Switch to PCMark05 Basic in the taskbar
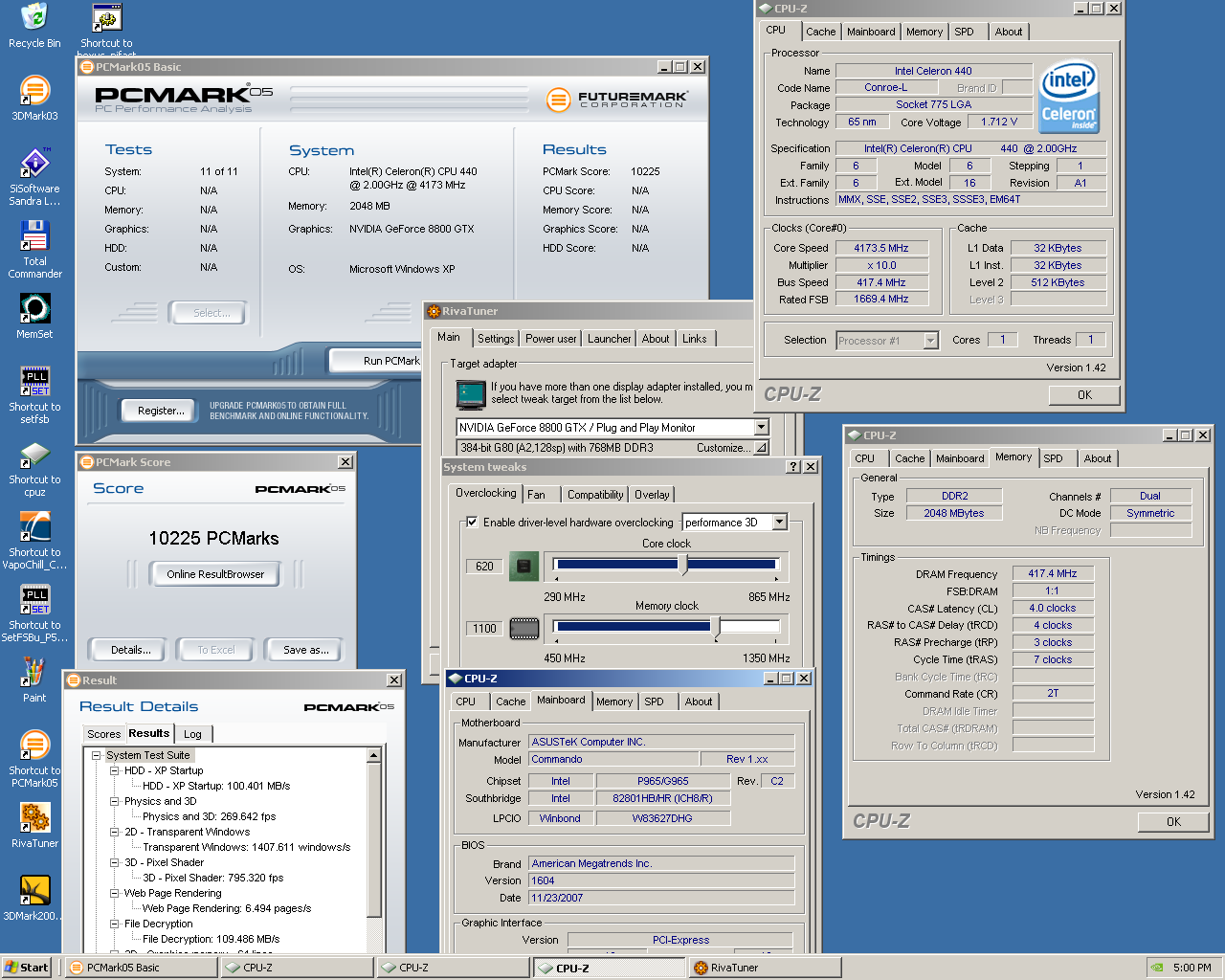The width and height of the screenshot is (1225, 980). (x=142, y=968)
